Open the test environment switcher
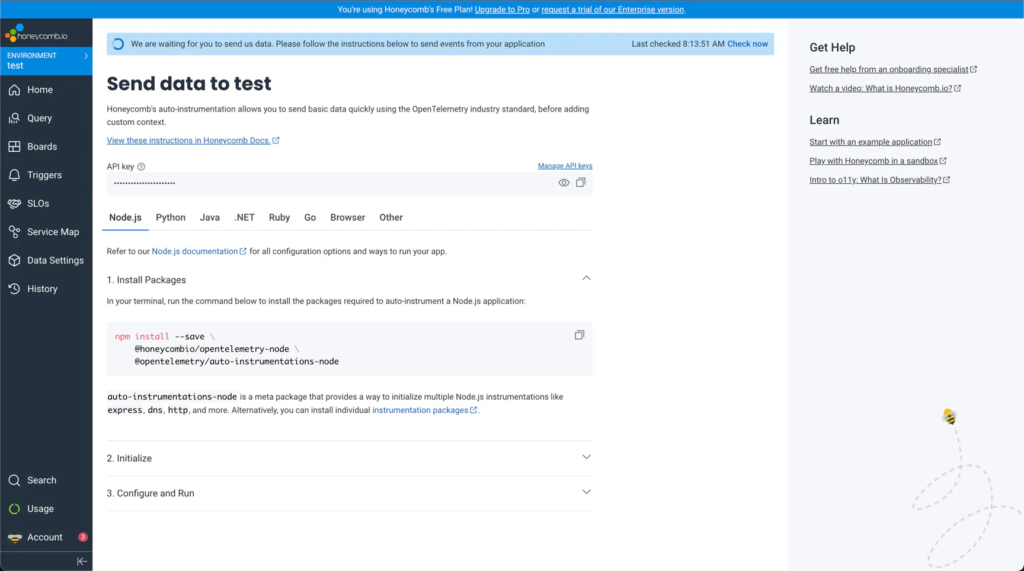Screen dimensions: 1024x571 46,60
